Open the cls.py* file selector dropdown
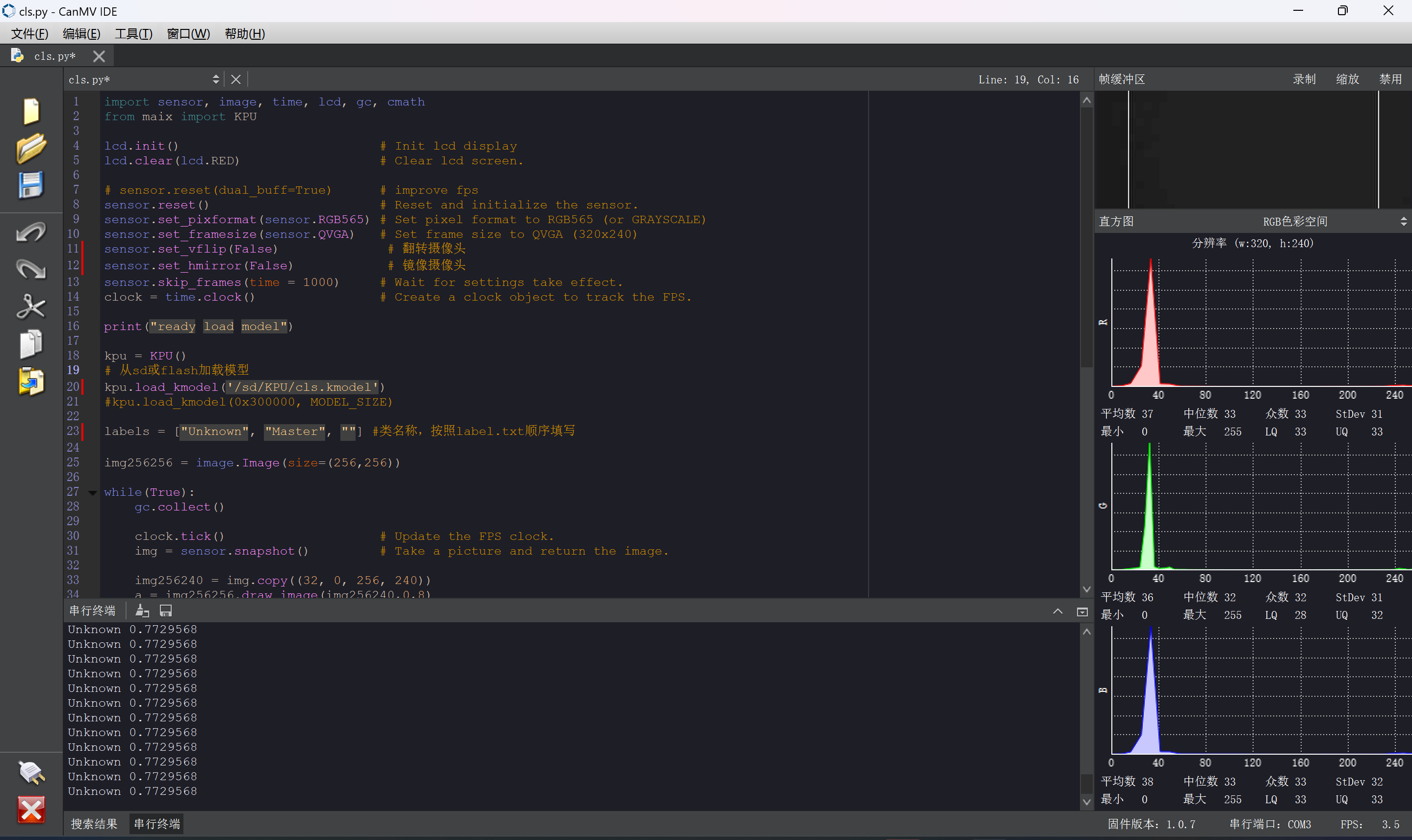 click(144, 80)
